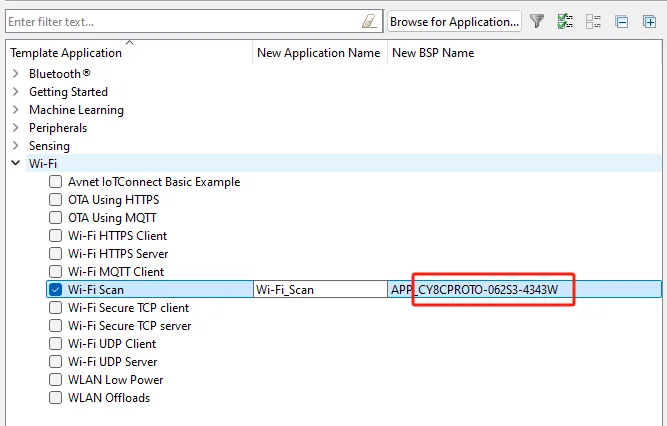Uncheck the Wi-Fi Scan checkbox

(55, 289)
